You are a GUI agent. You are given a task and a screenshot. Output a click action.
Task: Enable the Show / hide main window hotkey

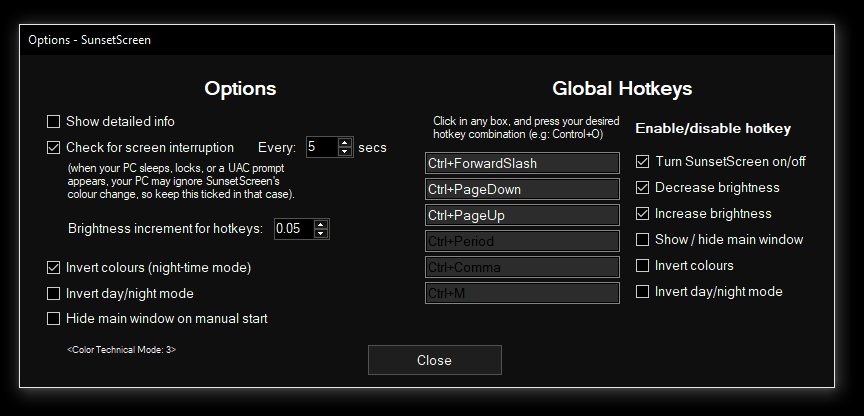click(642, 240)
